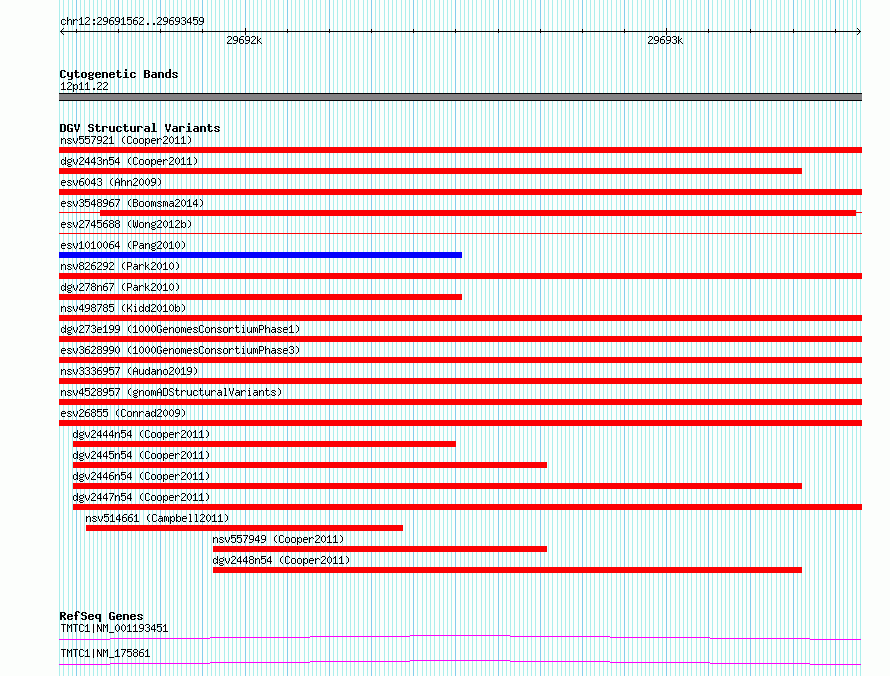
Task: Click the nsv4528957 gnomADStructuralVariants label
Action: coord(171,392)
